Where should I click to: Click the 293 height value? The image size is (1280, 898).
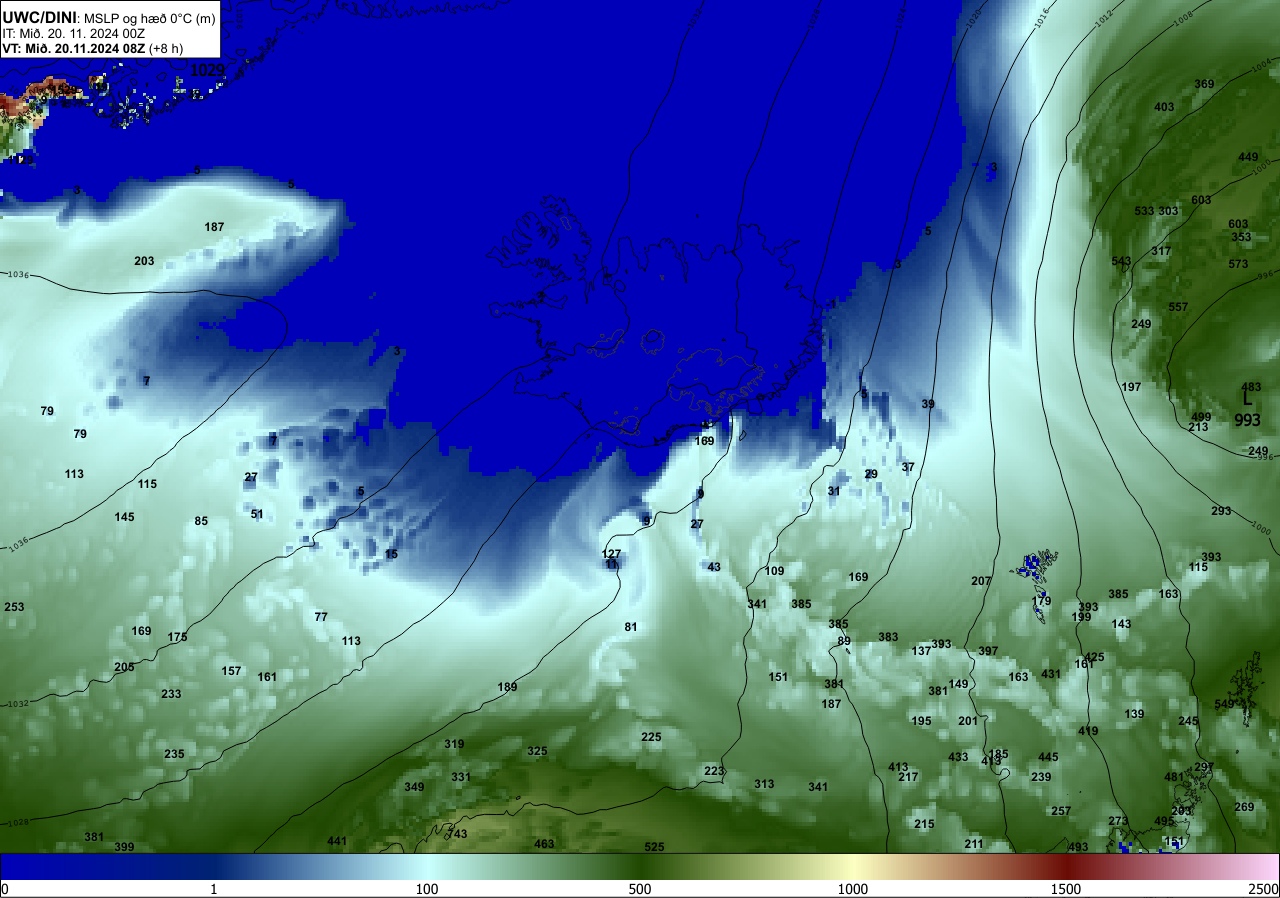1221,511
